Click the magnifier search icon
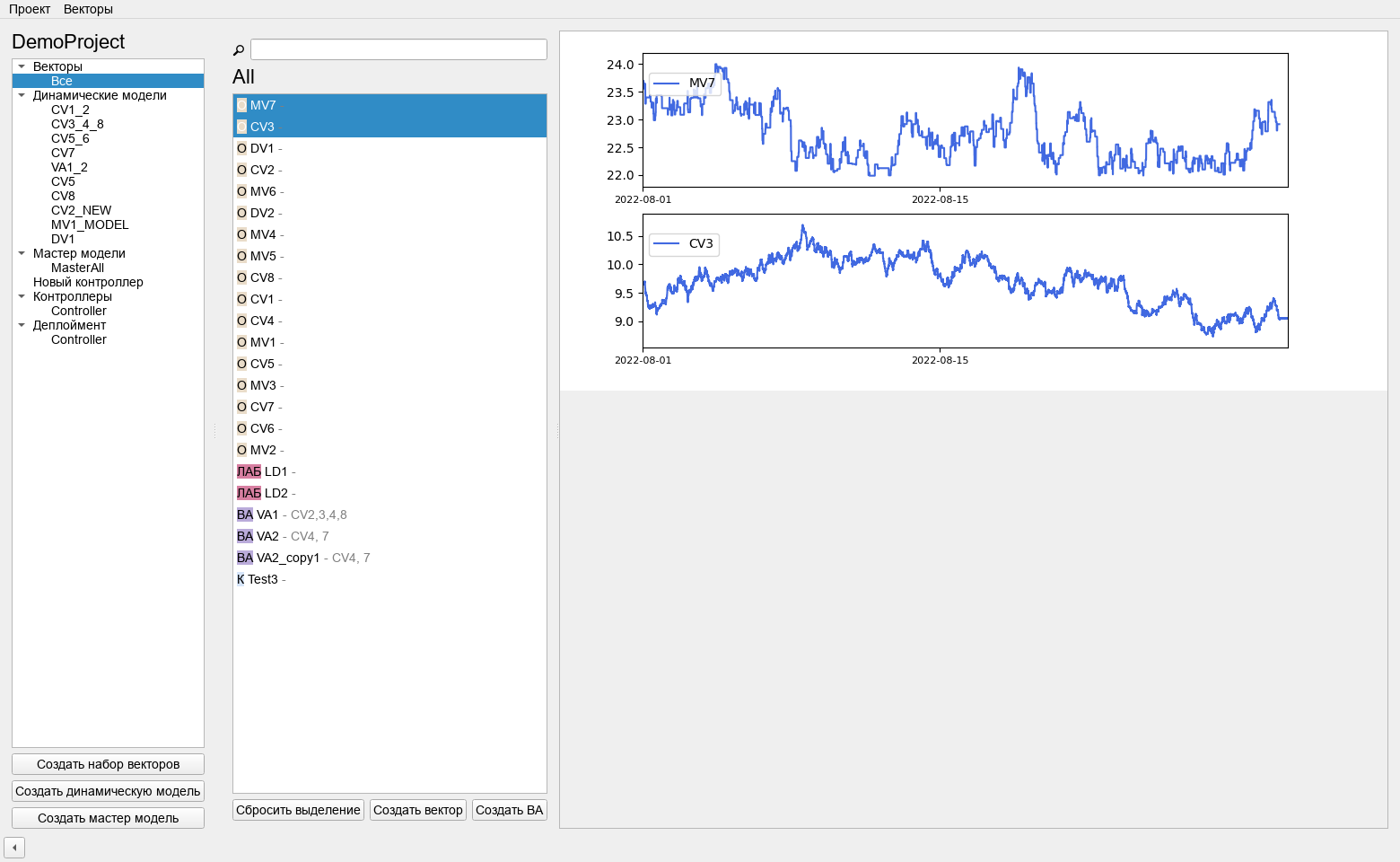 [239, 50]
